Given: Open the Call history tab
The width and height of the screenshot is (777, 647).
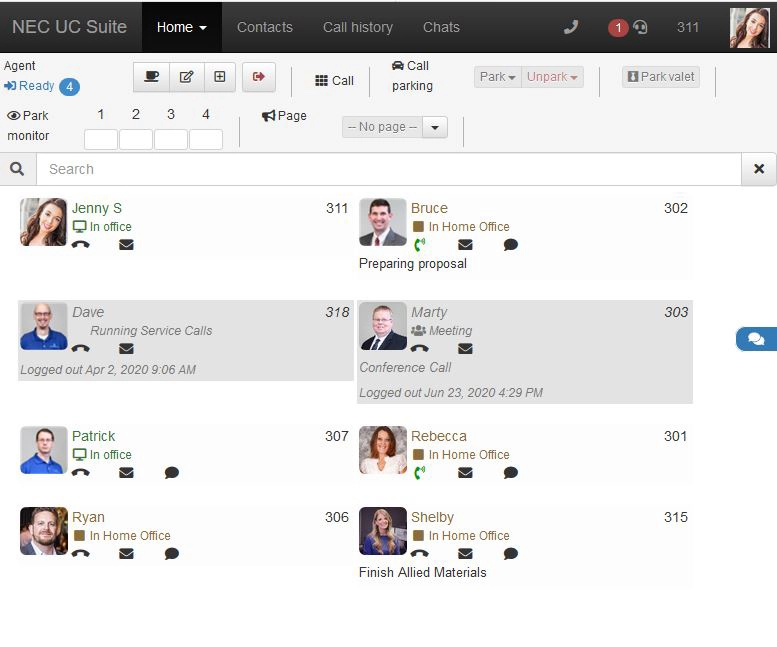Looking at the screenshot, I should (x=358, y=27).
